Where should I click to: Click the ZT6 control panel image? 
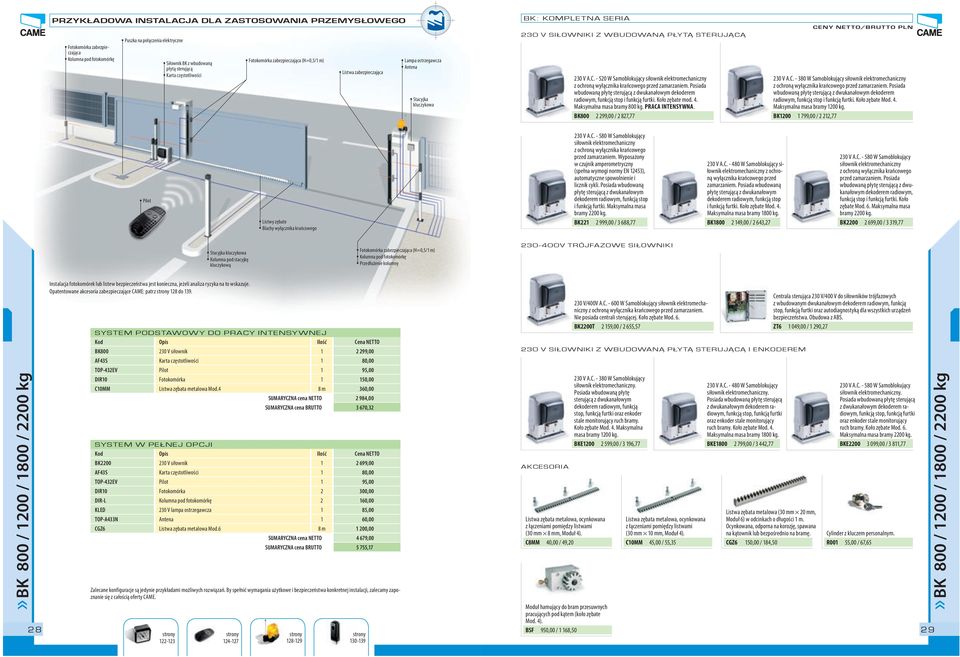click(x=746, y=305)
